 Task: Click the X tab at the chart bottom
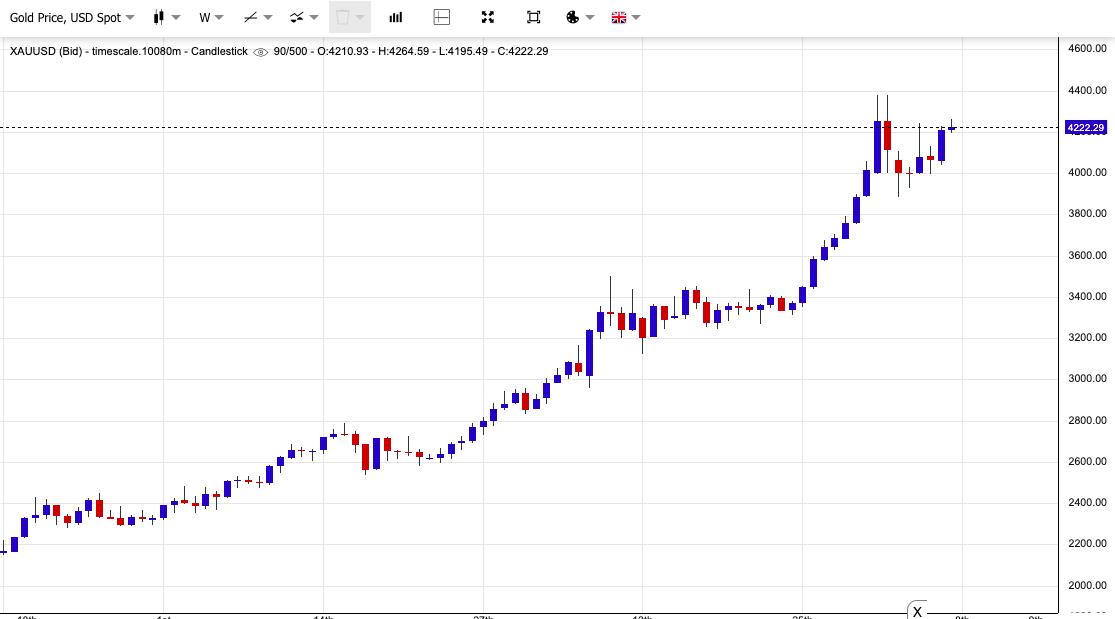tap(917, 611)
